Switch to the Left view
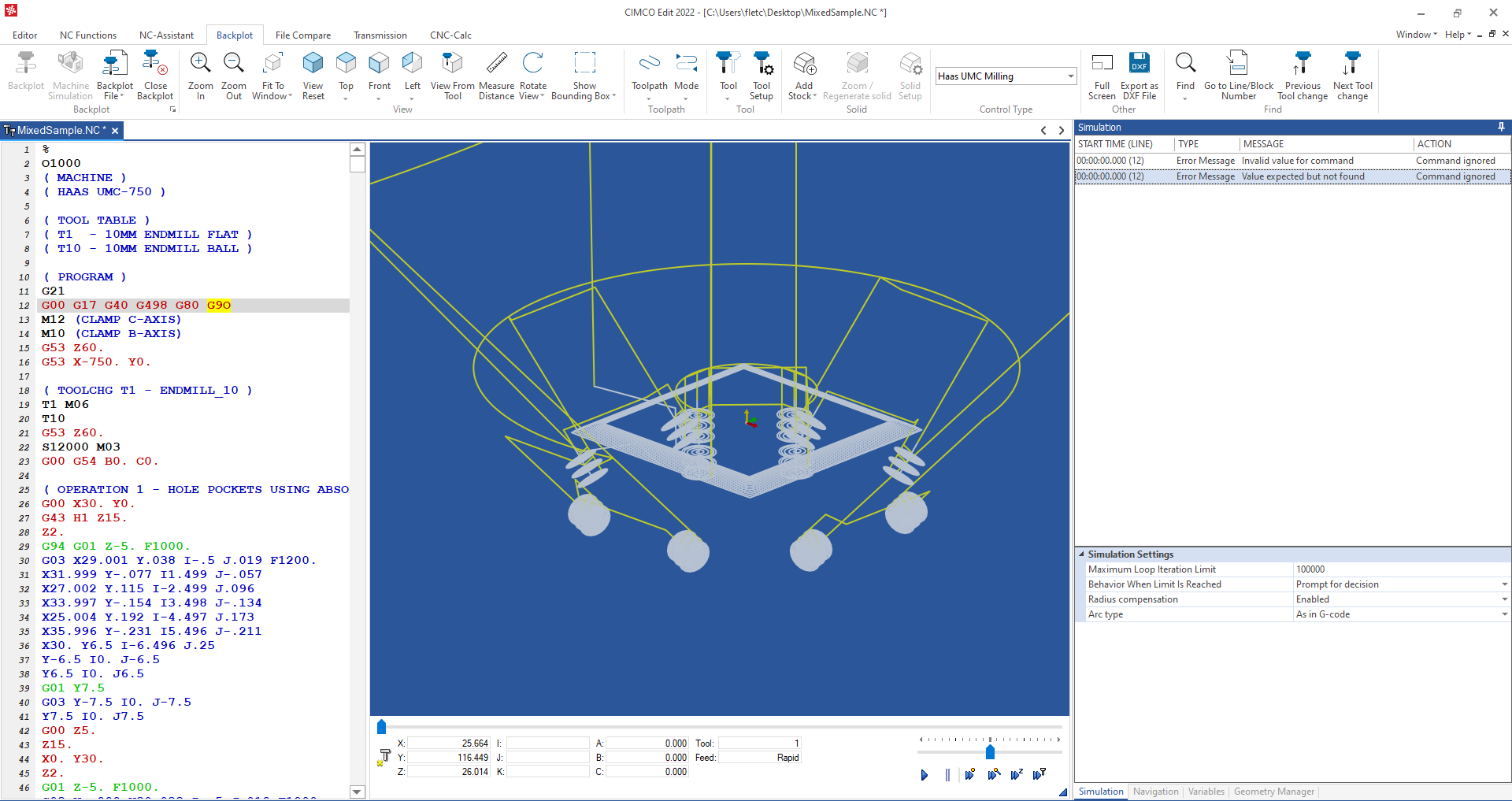Viewport: 1512px width, 801px height. point(412,76)
